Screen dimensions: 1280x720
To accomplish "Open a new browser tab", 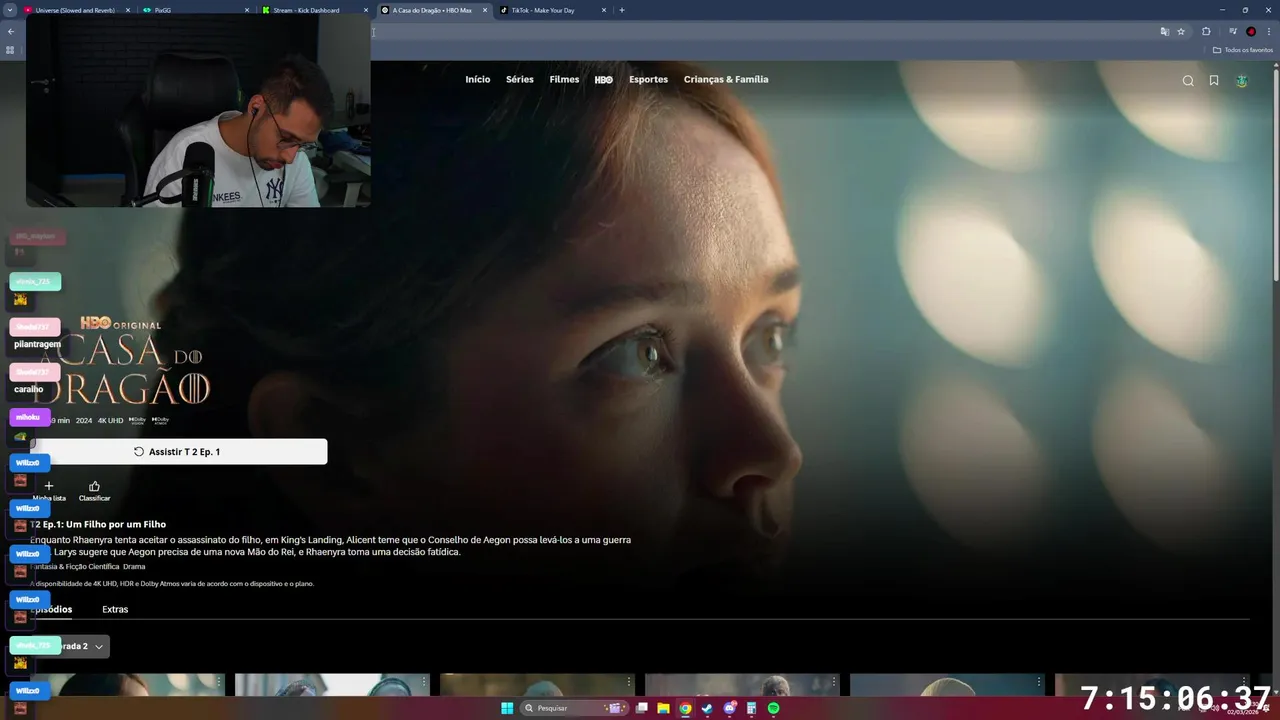I will [x=622, y=10].
